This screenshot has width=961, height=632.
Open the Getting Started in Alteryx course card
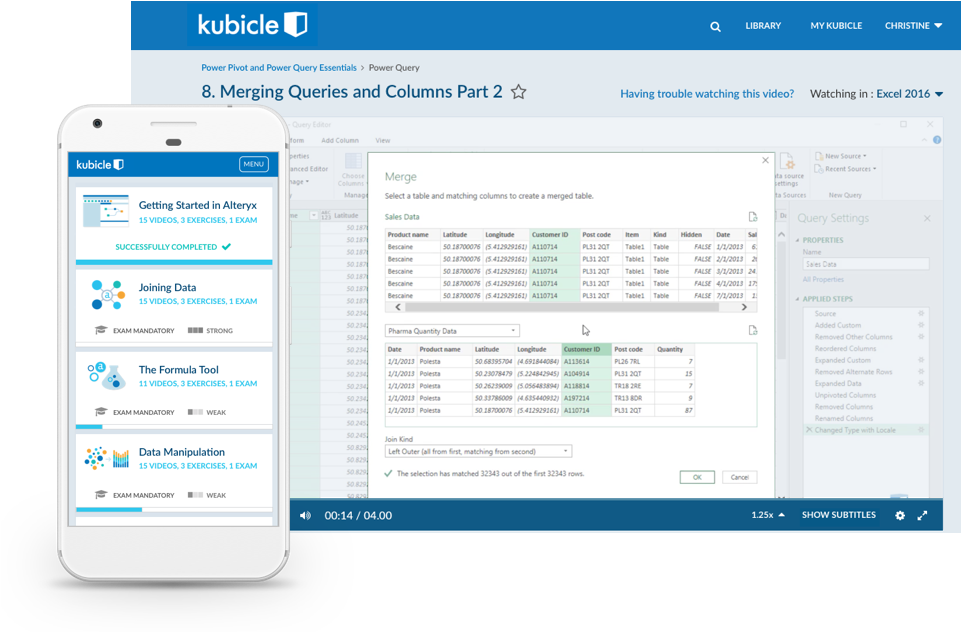click(x=174, y=212)
